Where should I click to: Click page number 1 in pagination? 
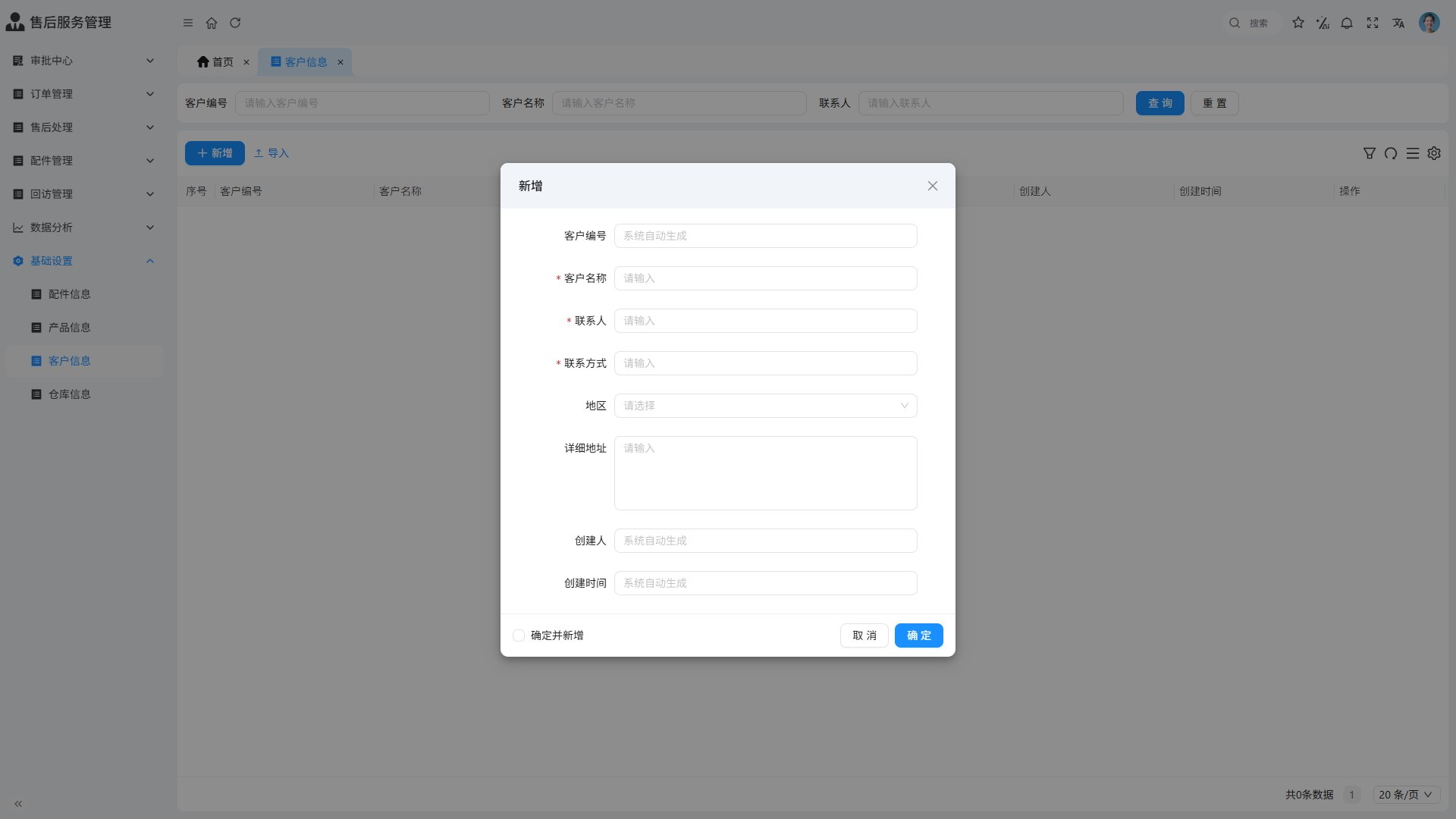[1351, 795]
